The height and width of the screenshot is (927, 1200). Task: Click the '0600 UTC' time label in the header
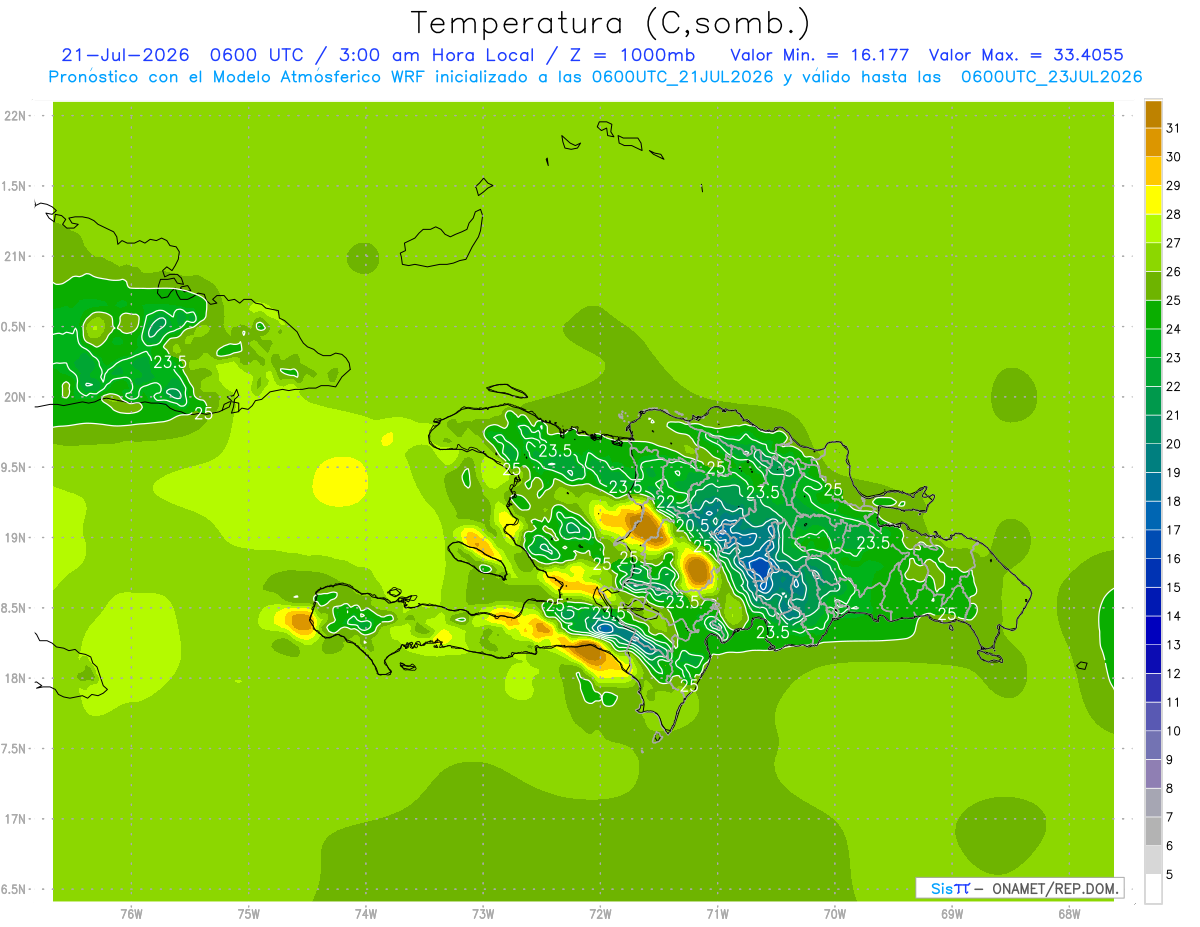[x=259, y=54]
